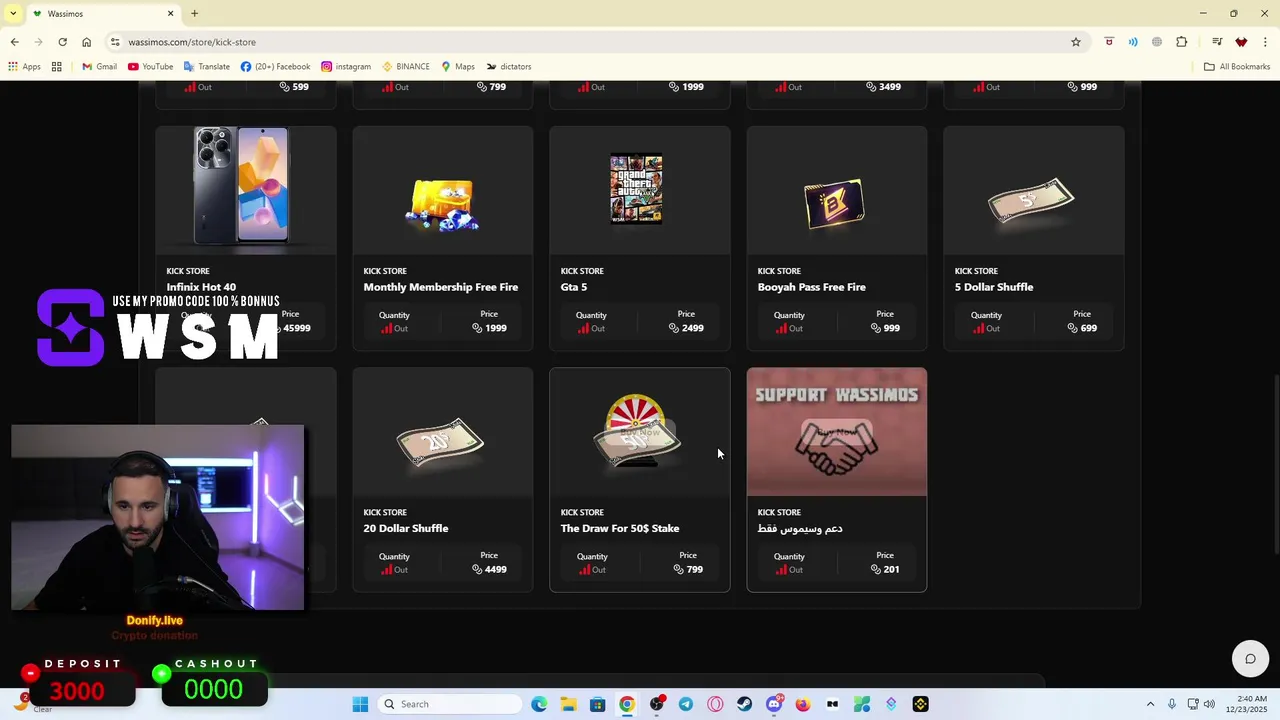Image resolution: width=1280 pixels, height=720 pixels.
Task: Open File Explorer from the taskbar
Action: click(568, 704)
